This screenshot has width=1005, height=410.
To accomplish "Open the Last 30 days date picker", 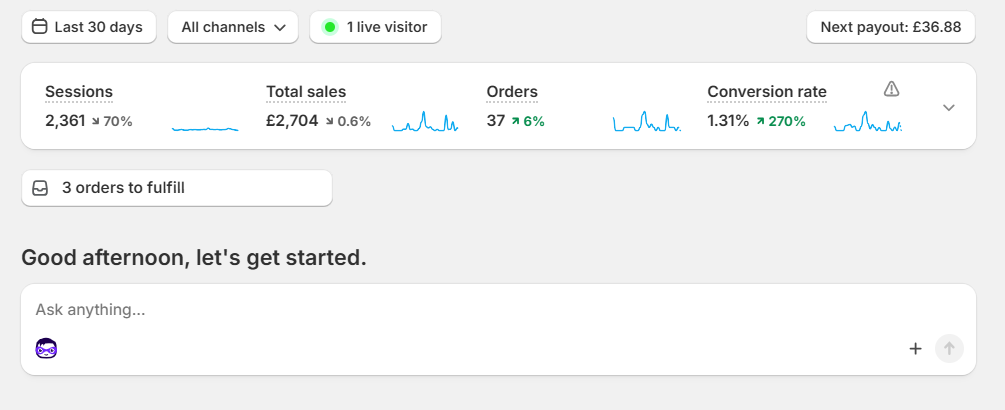I will (x=89, y=27).
